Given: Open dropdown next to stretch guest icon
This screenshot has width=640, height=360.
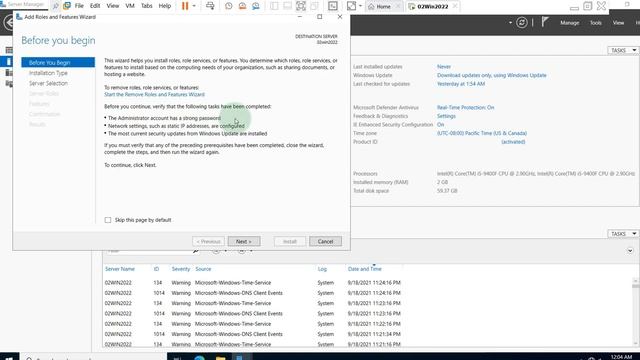Looking at the screenshot, I should (360, 6).
